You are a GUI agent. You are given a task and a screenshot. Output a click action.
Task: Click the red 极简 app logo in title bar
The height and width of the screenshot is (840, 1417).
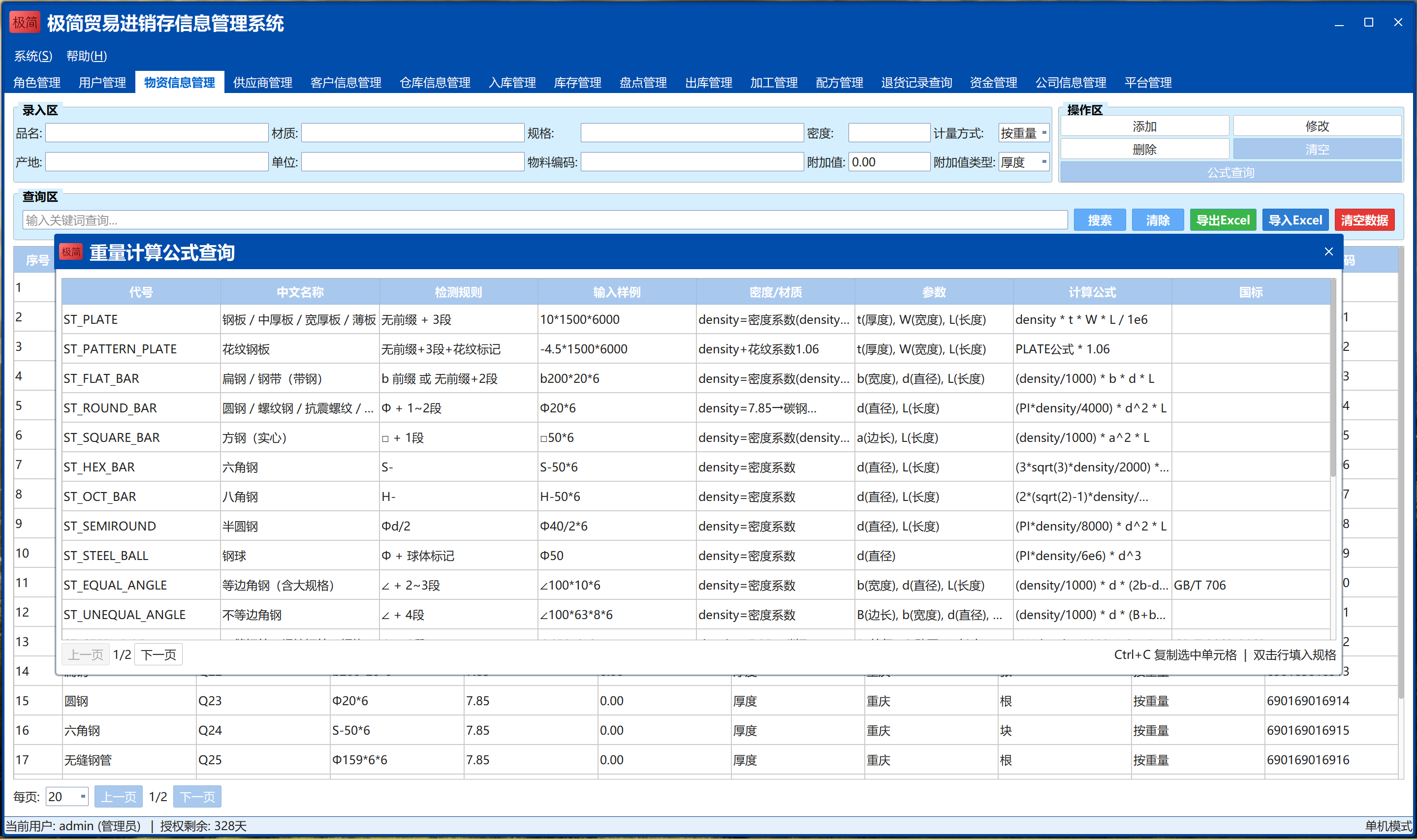25,23
